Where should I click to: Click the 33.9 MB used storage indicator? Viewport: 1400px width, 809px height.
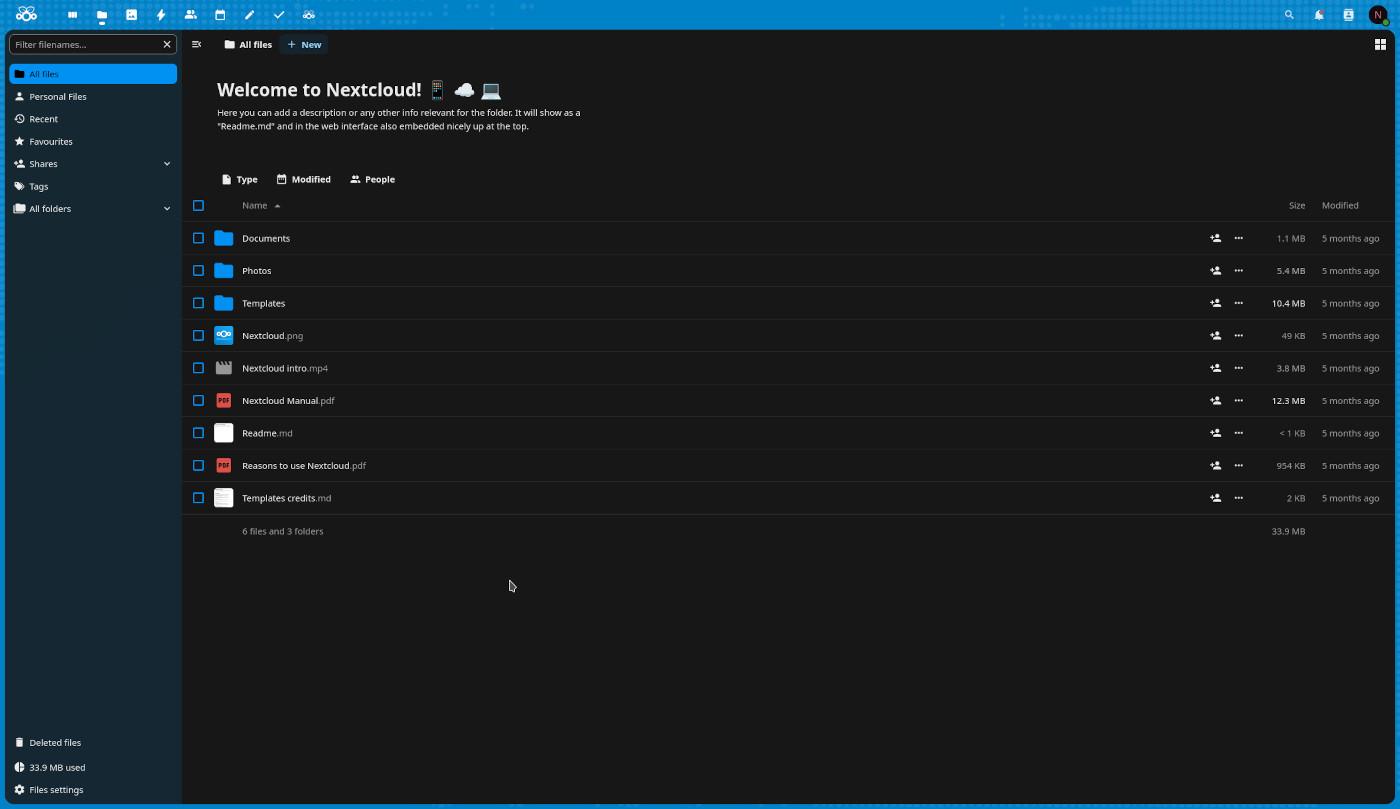tap(93, 768)
